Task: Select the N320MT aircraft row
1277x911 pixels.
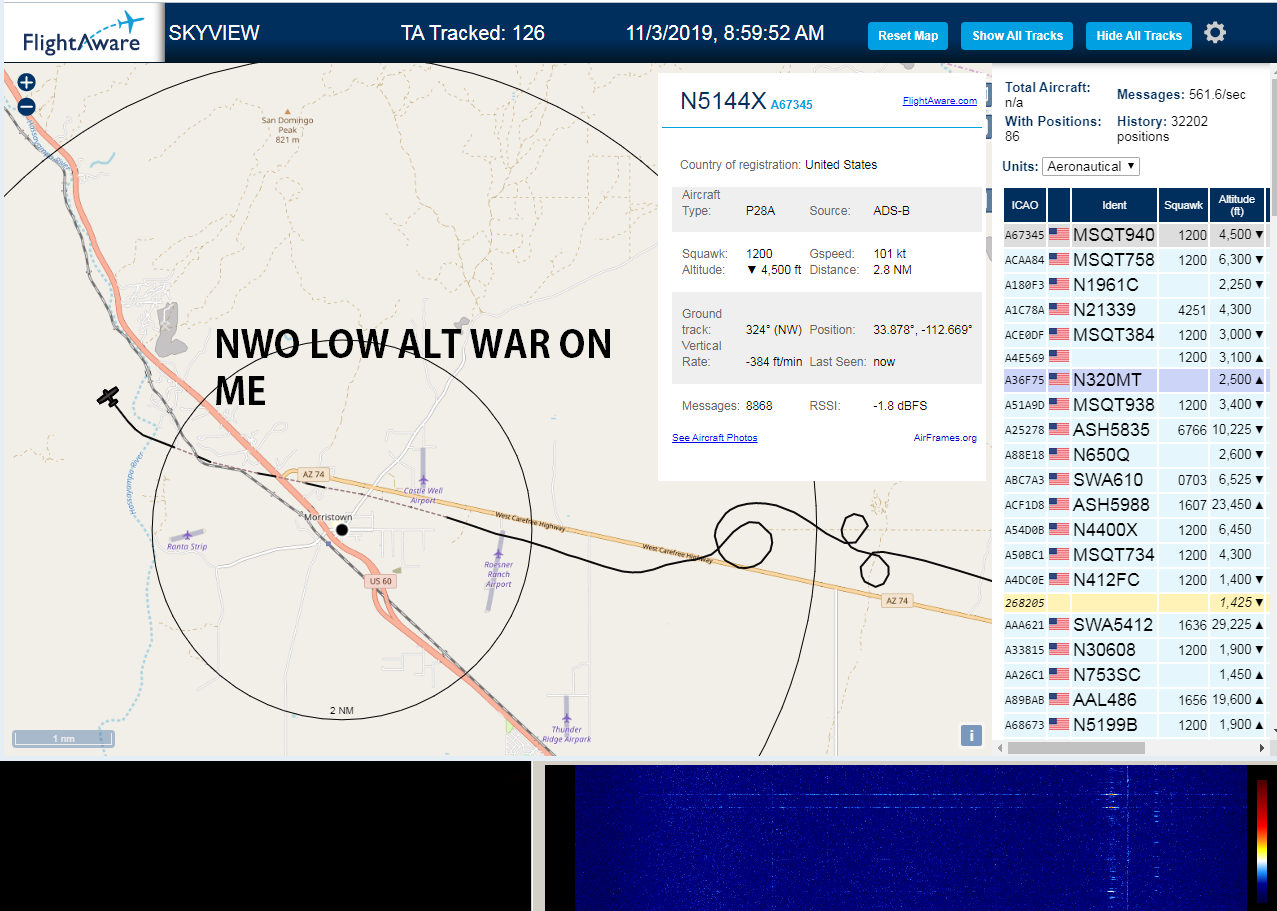Action: pyautogui.click(x=1135, y=380)
